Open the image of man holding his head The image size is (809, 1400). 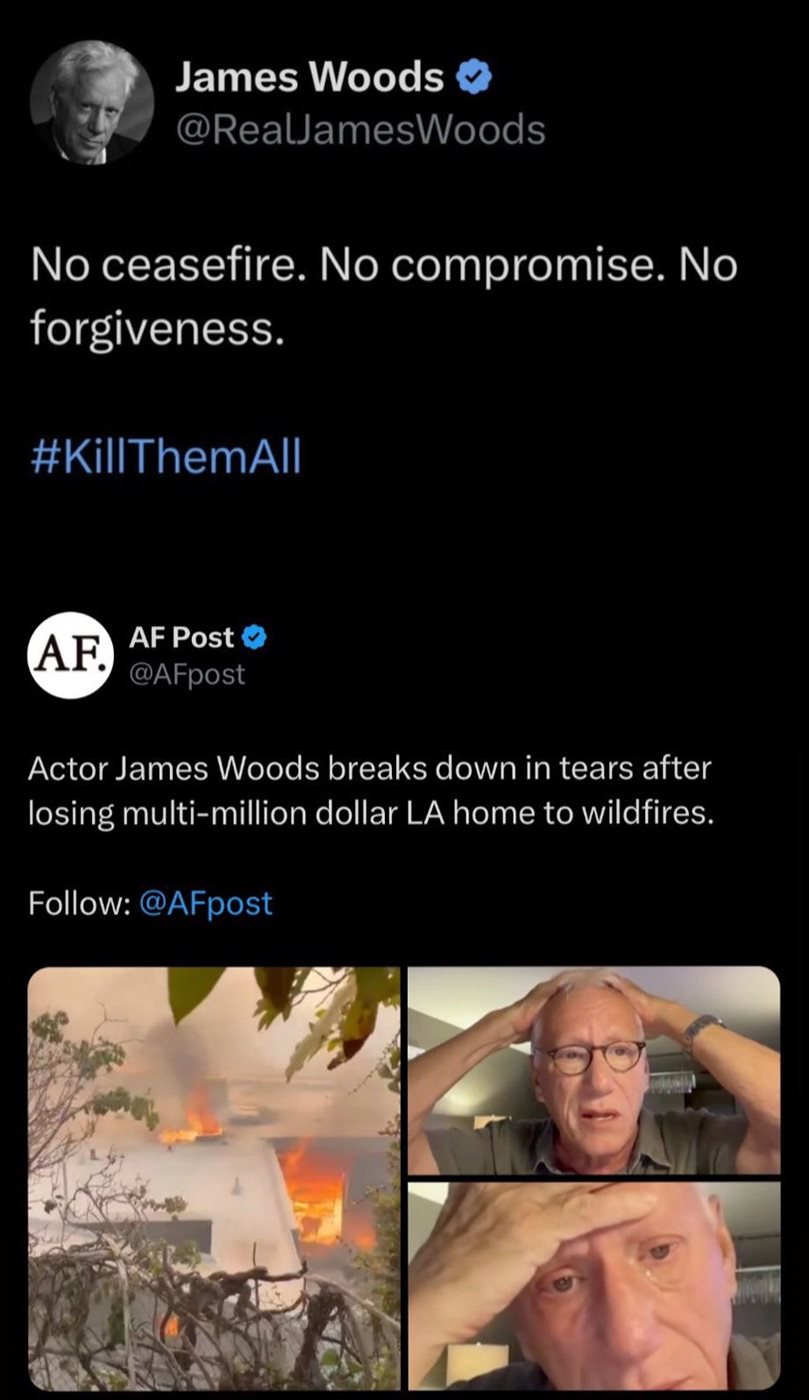(x=594, y=1069)
